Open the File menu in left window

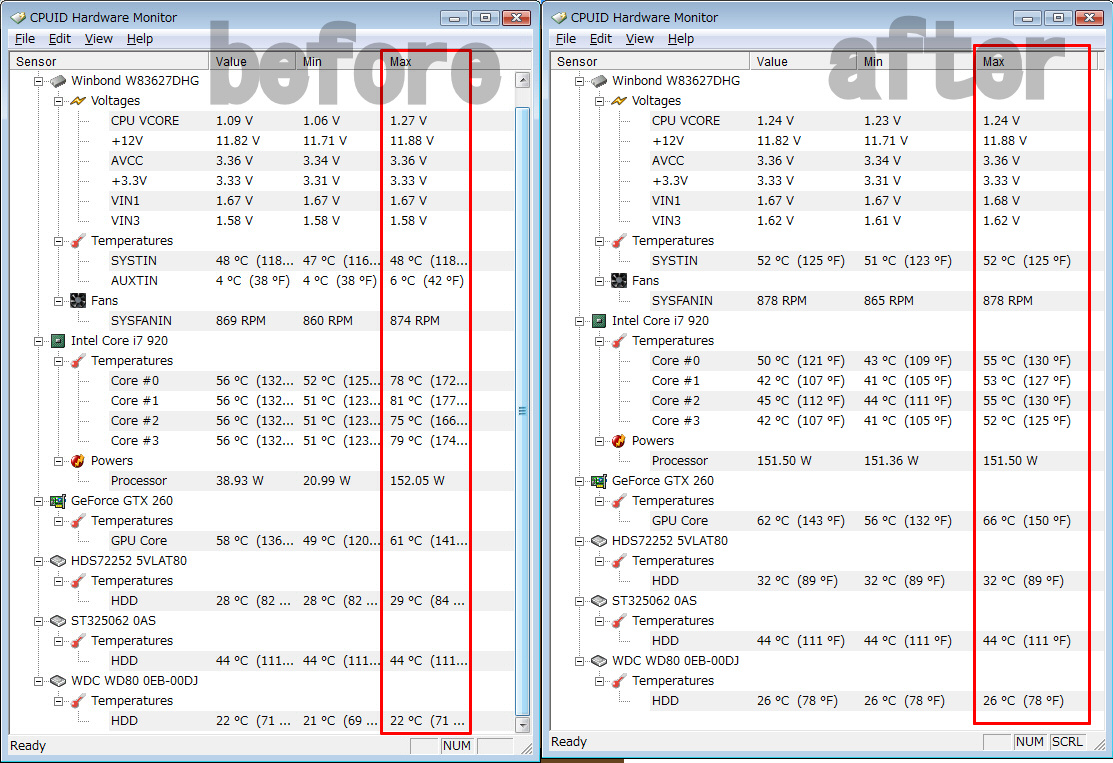(x=25, y=39)
